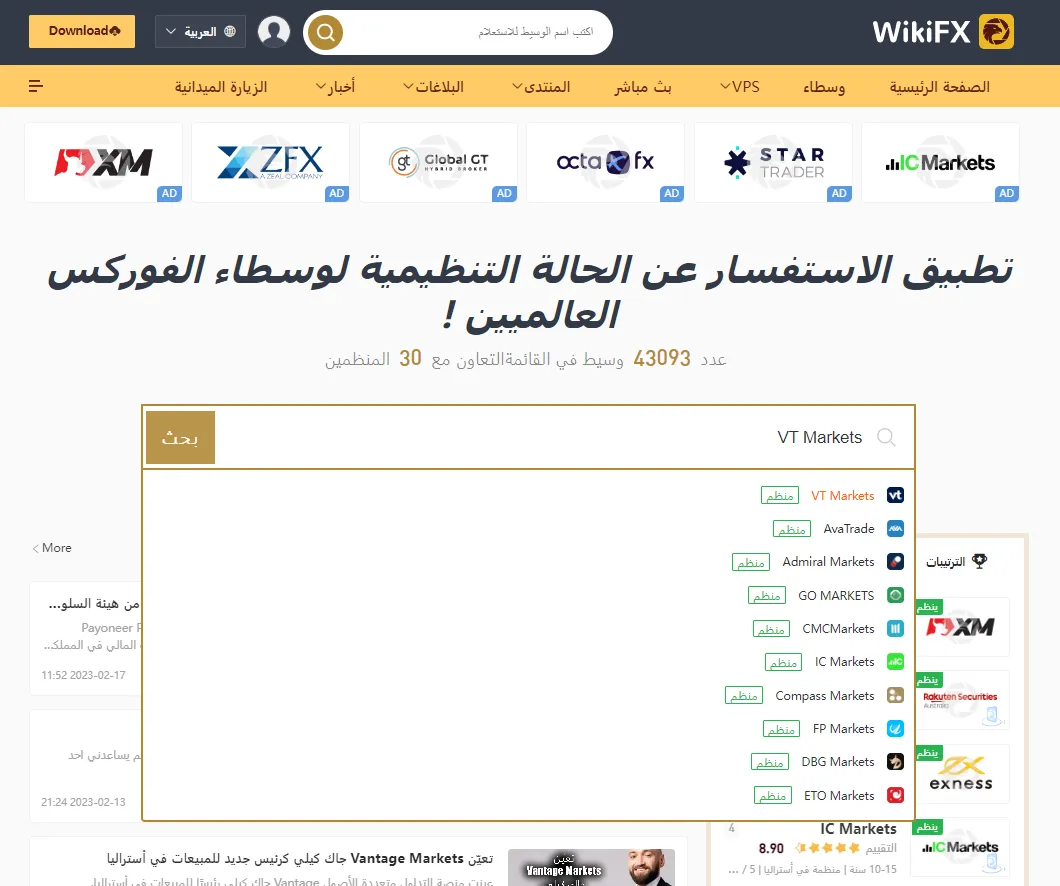
Task: Open the الزيارة الميدانية field visit item
Action: [x=221, y=87]
